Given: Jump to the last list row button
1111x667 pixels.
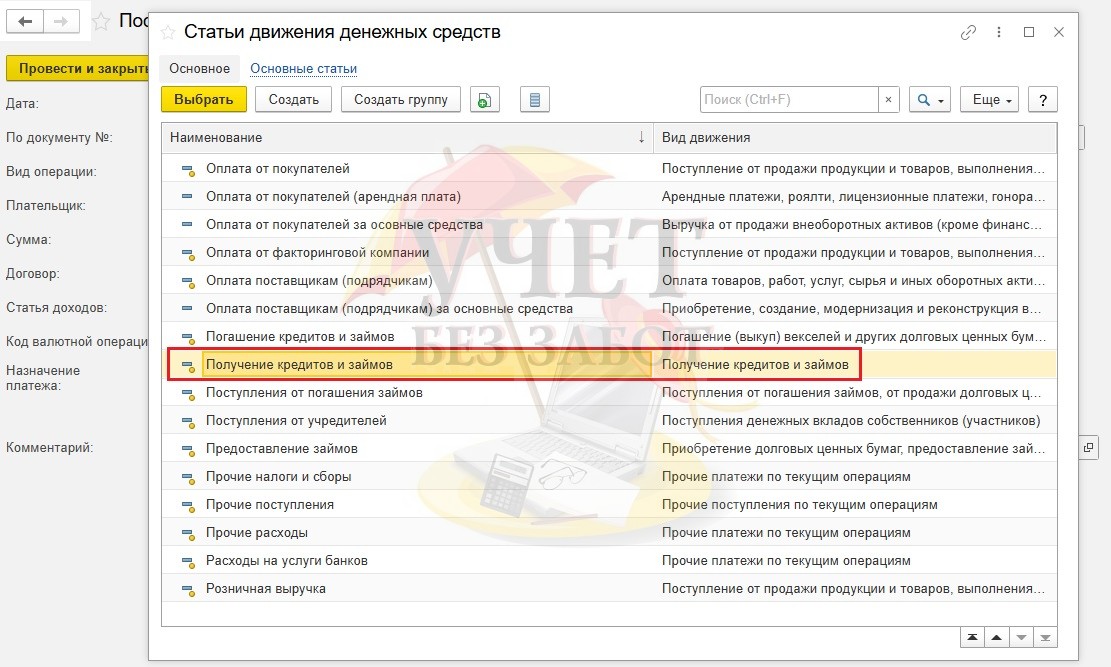Looking at the screenshot, I should [x=1044, y=637].
